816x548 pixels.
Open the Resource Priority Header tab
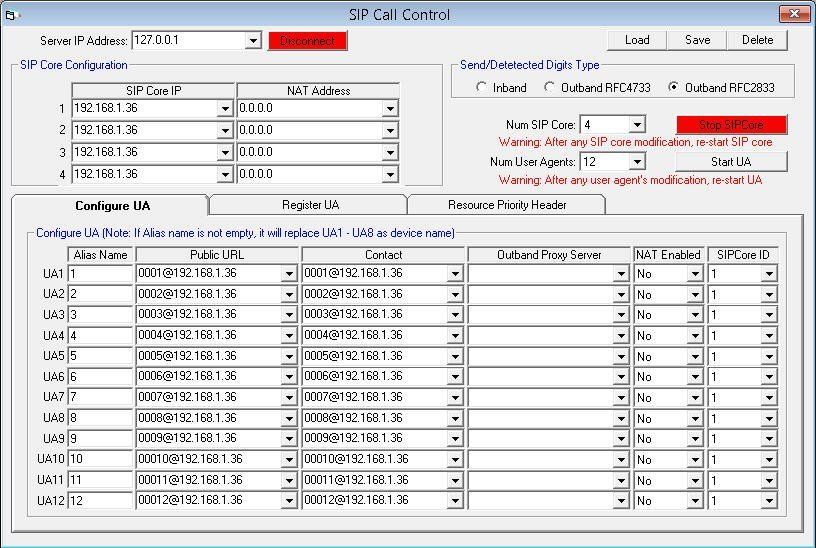pos(507,205)
